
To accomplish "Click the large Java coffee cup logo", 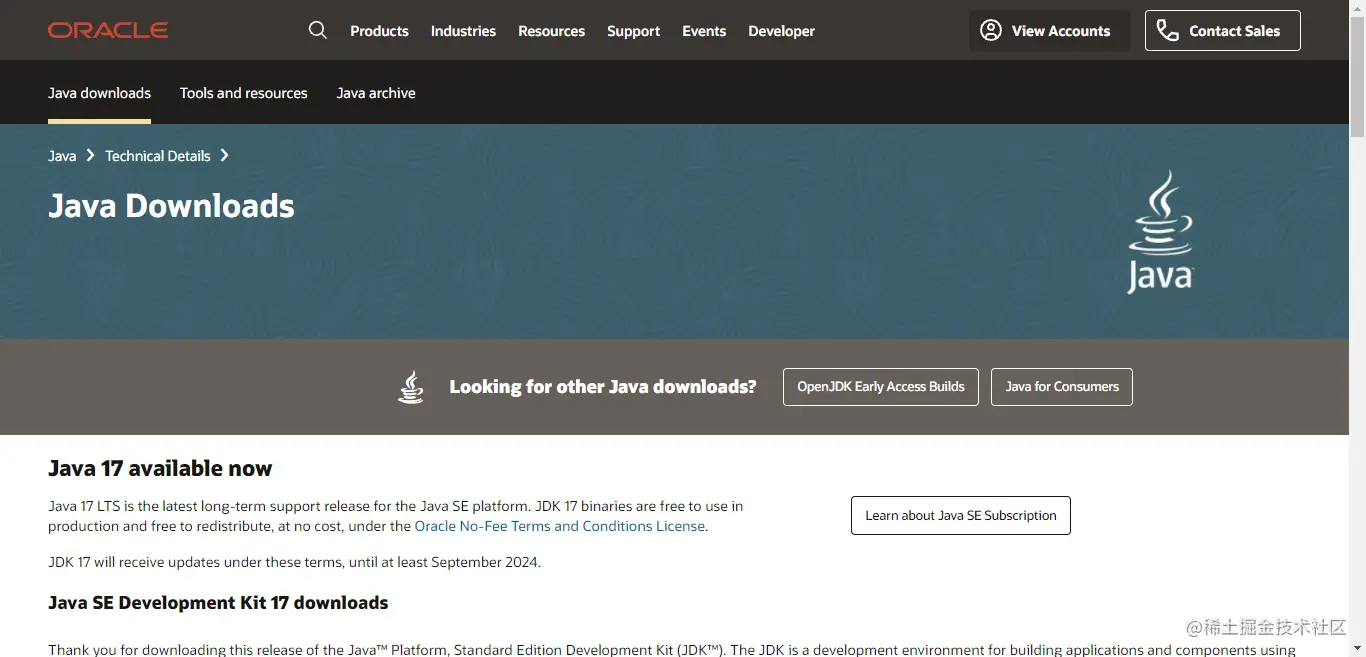I will [1160, 232].
